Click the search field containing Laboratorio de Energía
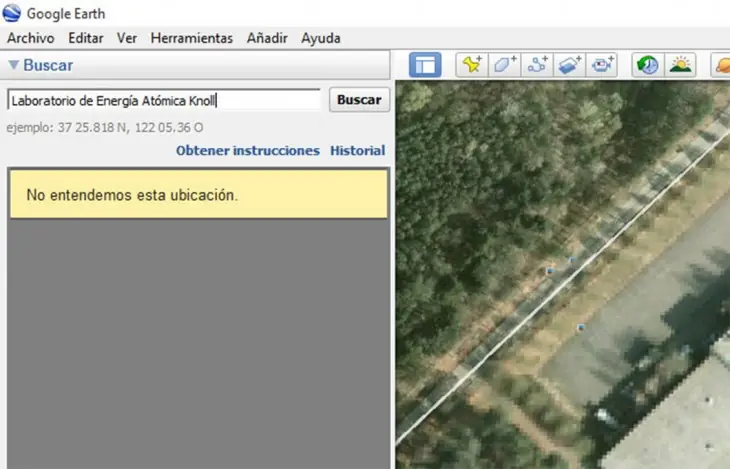This screenshot has width=730, height=469. (x=164, y=100)
